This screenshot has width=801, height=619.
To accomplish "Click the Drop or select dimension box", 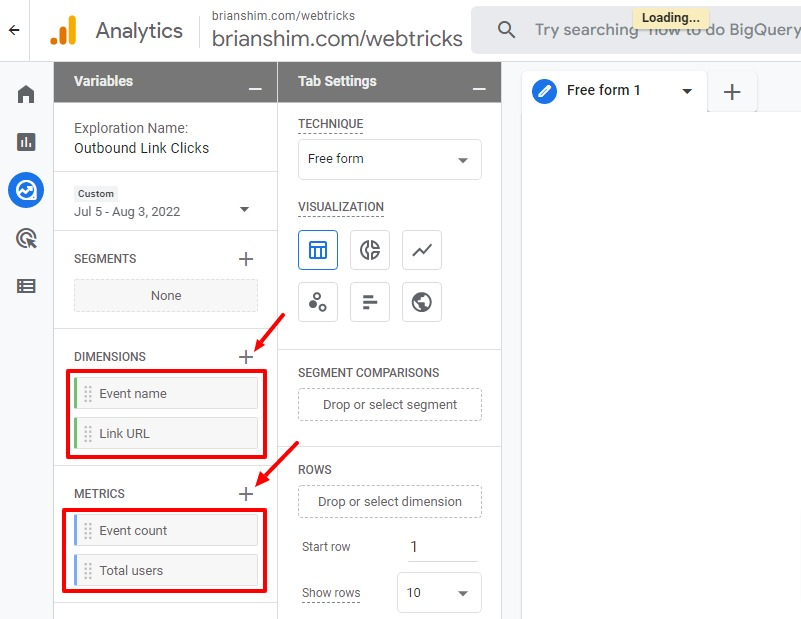I will 390,502.
